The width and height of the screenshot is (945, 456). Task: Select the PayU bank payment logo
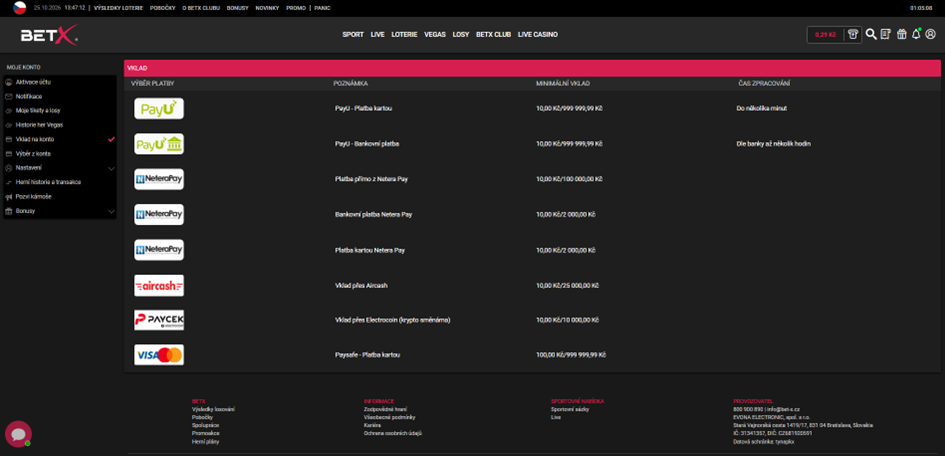pos(159,144)
